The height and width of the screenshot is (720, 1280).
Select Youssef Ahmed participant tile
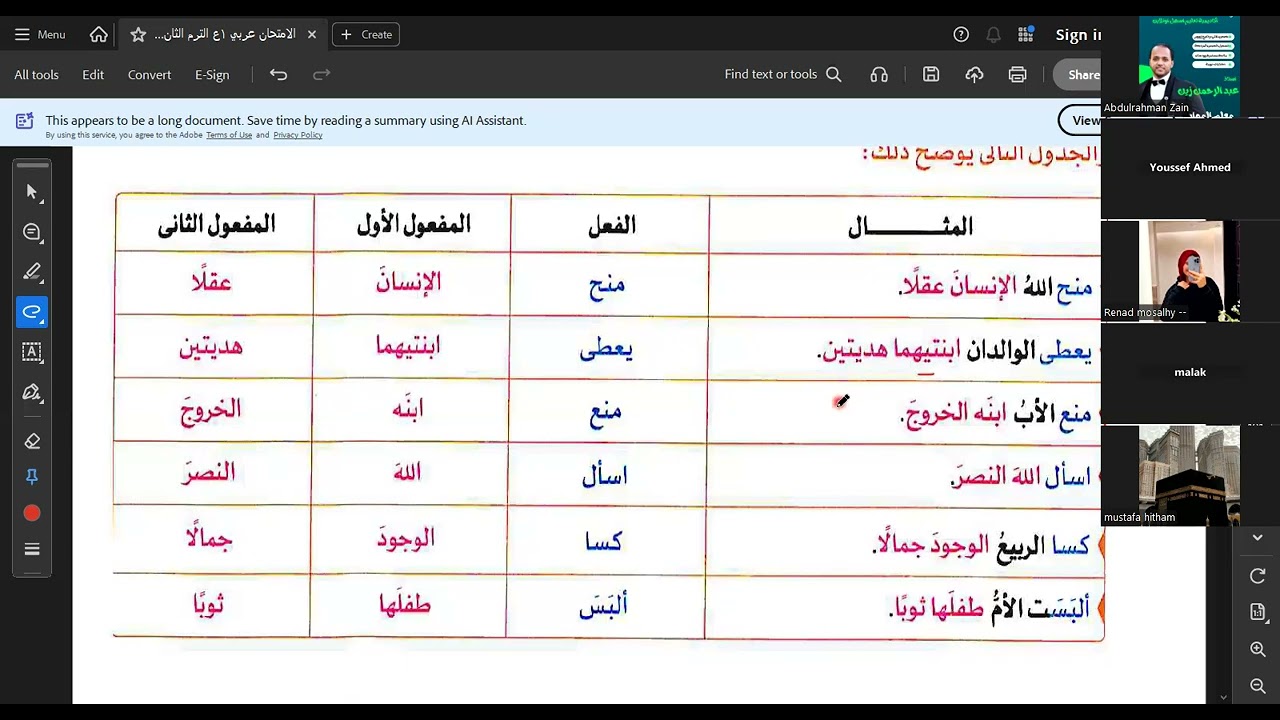click(1190, 167)
